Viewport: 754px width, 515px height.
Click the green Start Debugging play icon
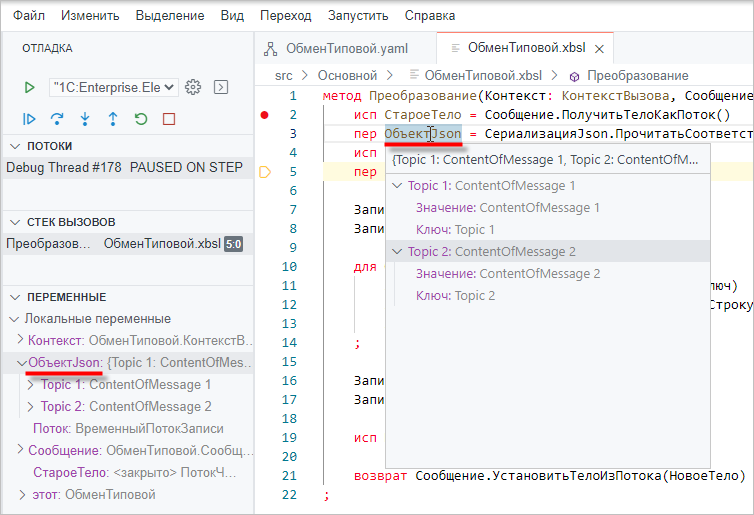tap(30, 87)
